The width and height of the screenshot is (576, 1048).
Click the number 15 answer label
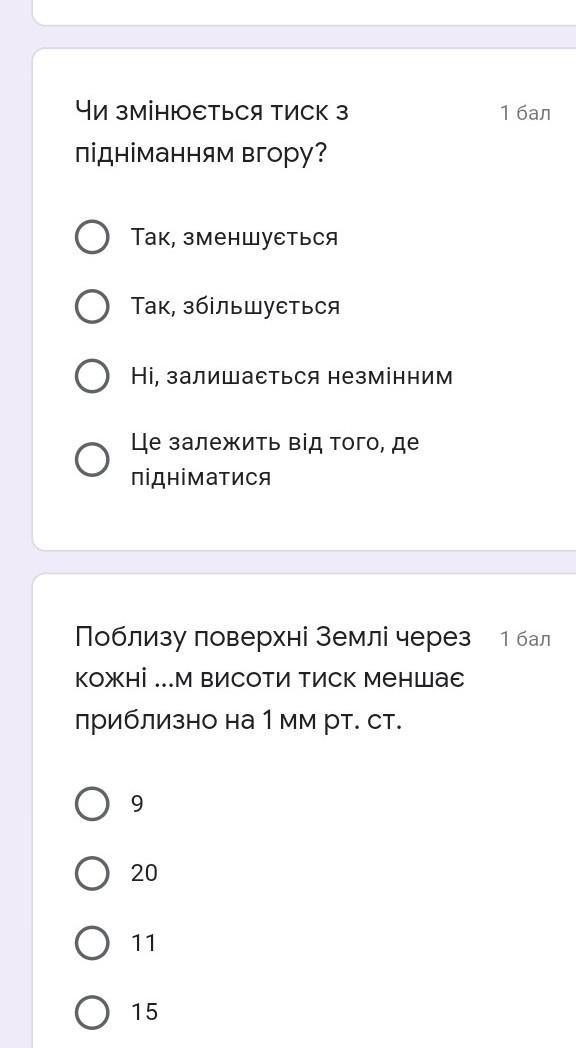144,1012
